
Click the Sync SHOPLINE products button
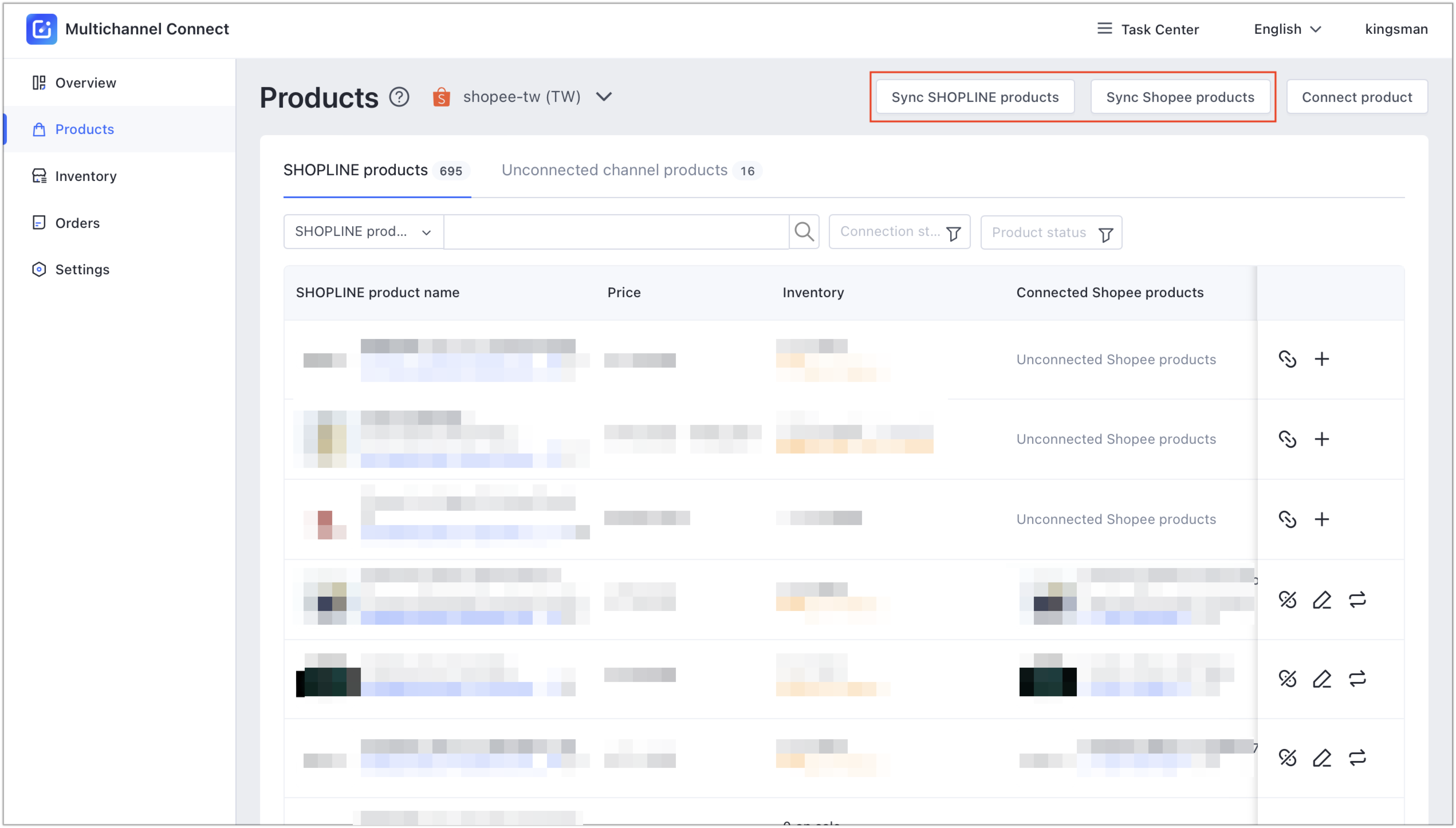pyautogui.click(x=975, y=97)
